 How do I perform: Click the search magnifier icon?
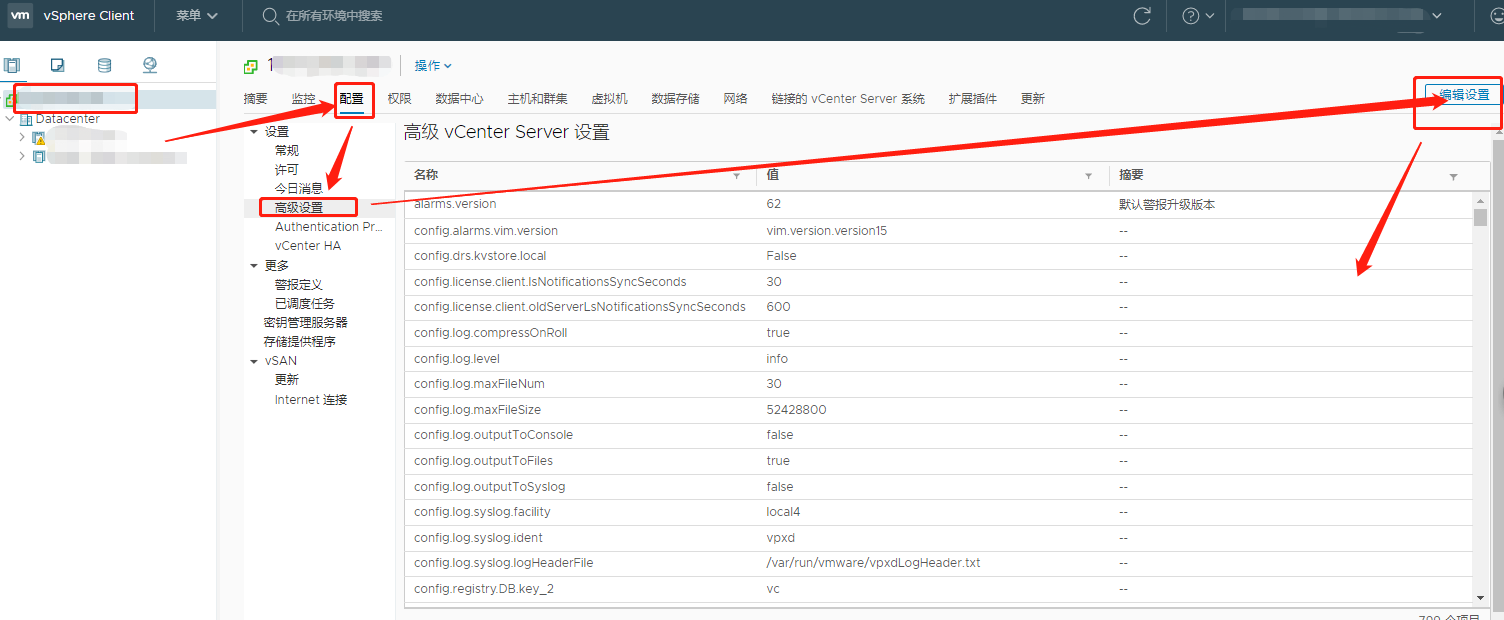[270, 16]
